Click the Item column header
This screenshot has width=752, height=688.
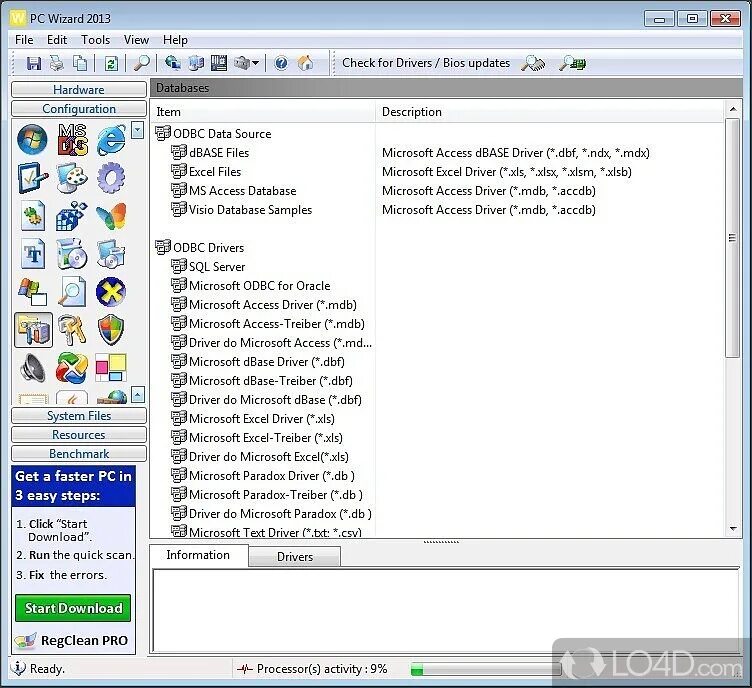[x=263, y=112]
